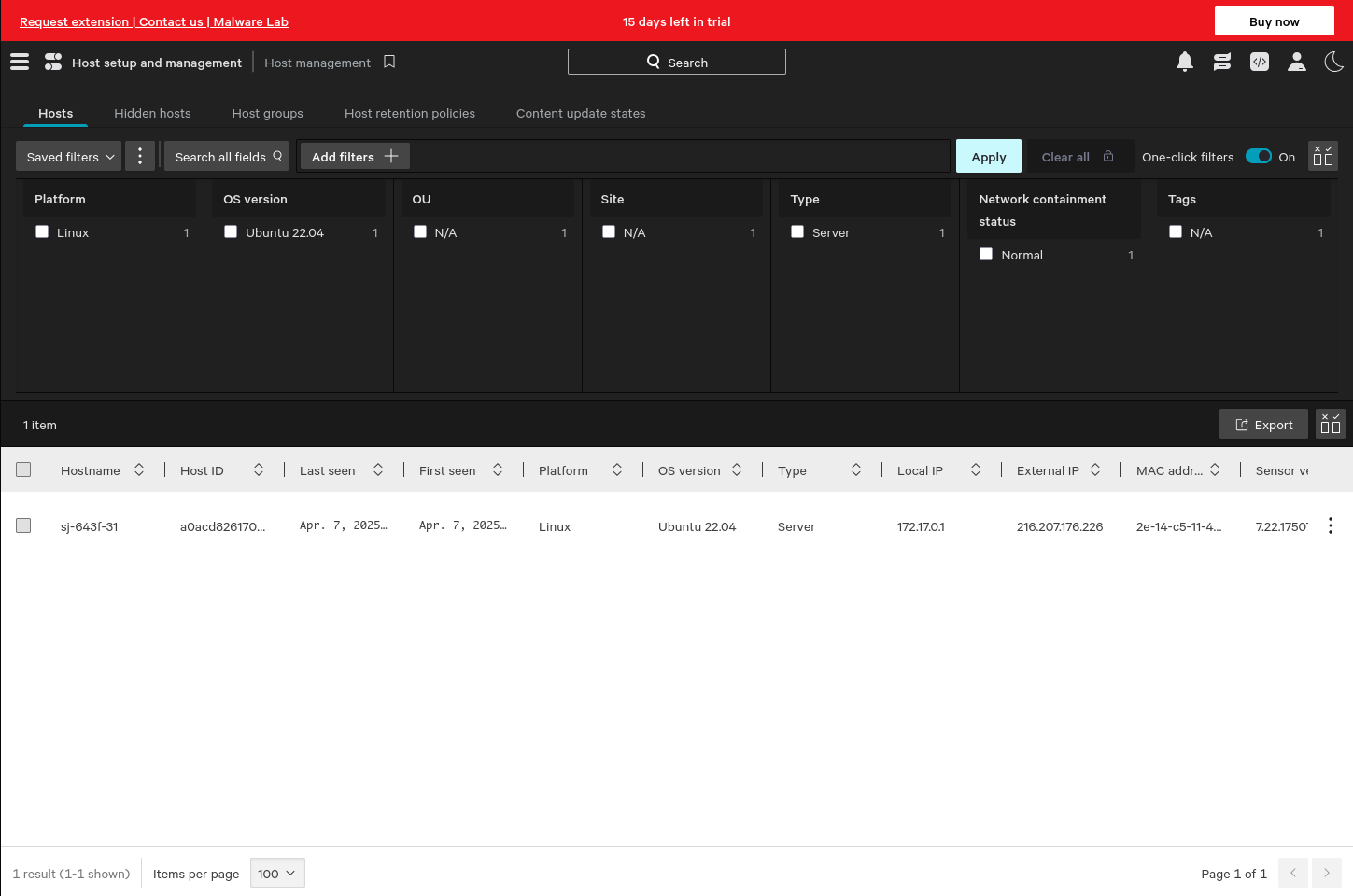Open saved filters options kebab menu

click(140, 156)
